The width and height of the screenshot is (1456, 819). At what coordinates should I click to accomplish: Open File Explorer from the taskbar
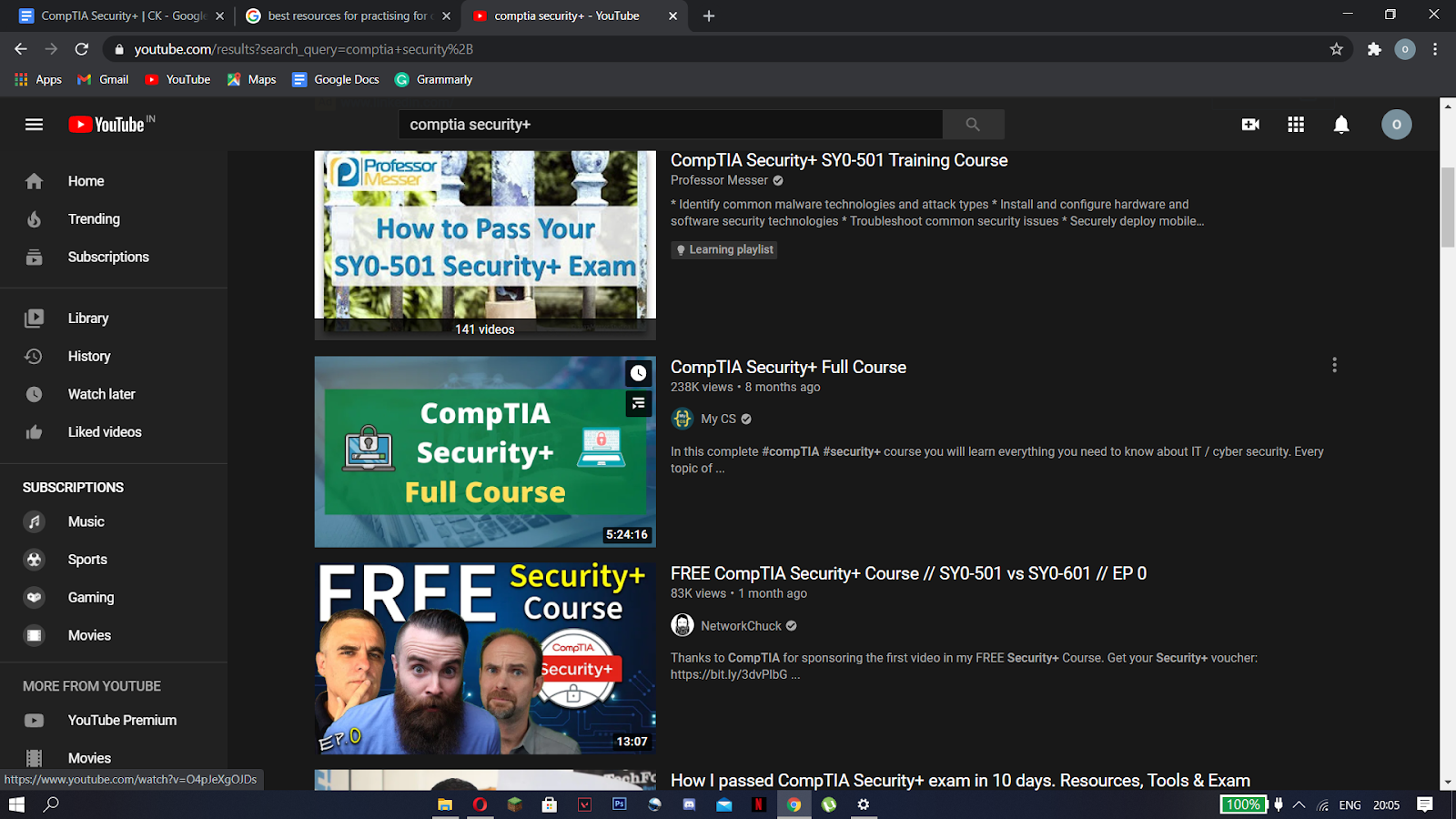[445, 804]
